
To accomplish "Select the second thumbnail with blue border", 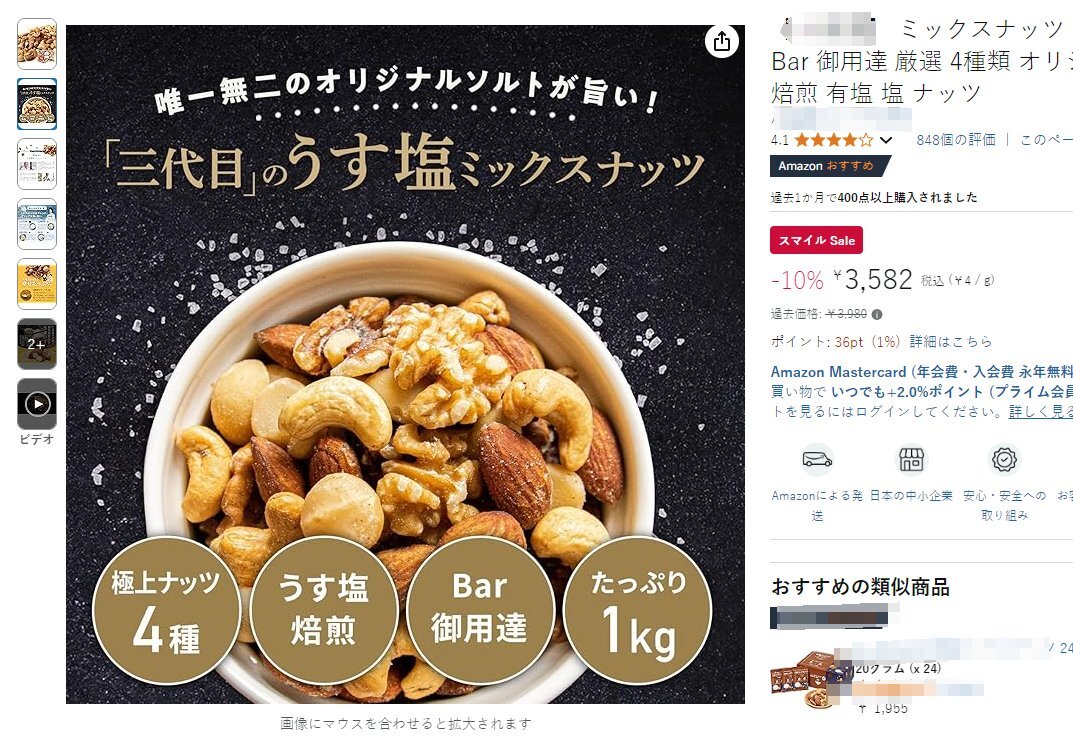I will pyautogui.click(x=37, y=104).
